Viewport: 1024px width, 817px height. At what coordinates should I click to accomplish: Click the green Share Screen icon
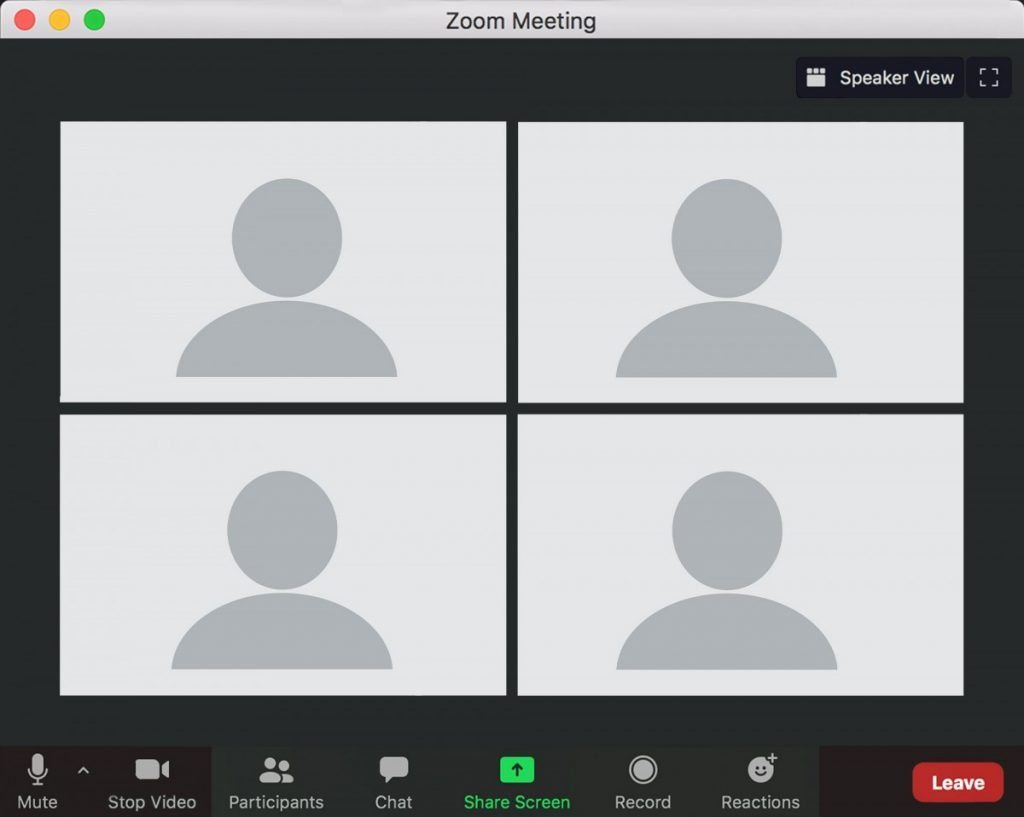[x=516, y=769]
